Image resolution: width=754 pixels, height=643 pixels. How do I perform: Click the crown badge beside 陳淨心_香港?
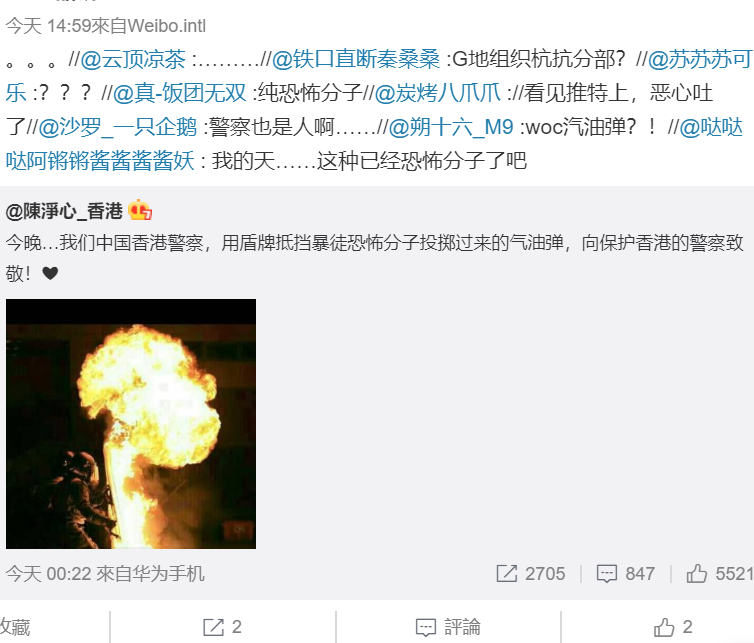coord(140,210)
